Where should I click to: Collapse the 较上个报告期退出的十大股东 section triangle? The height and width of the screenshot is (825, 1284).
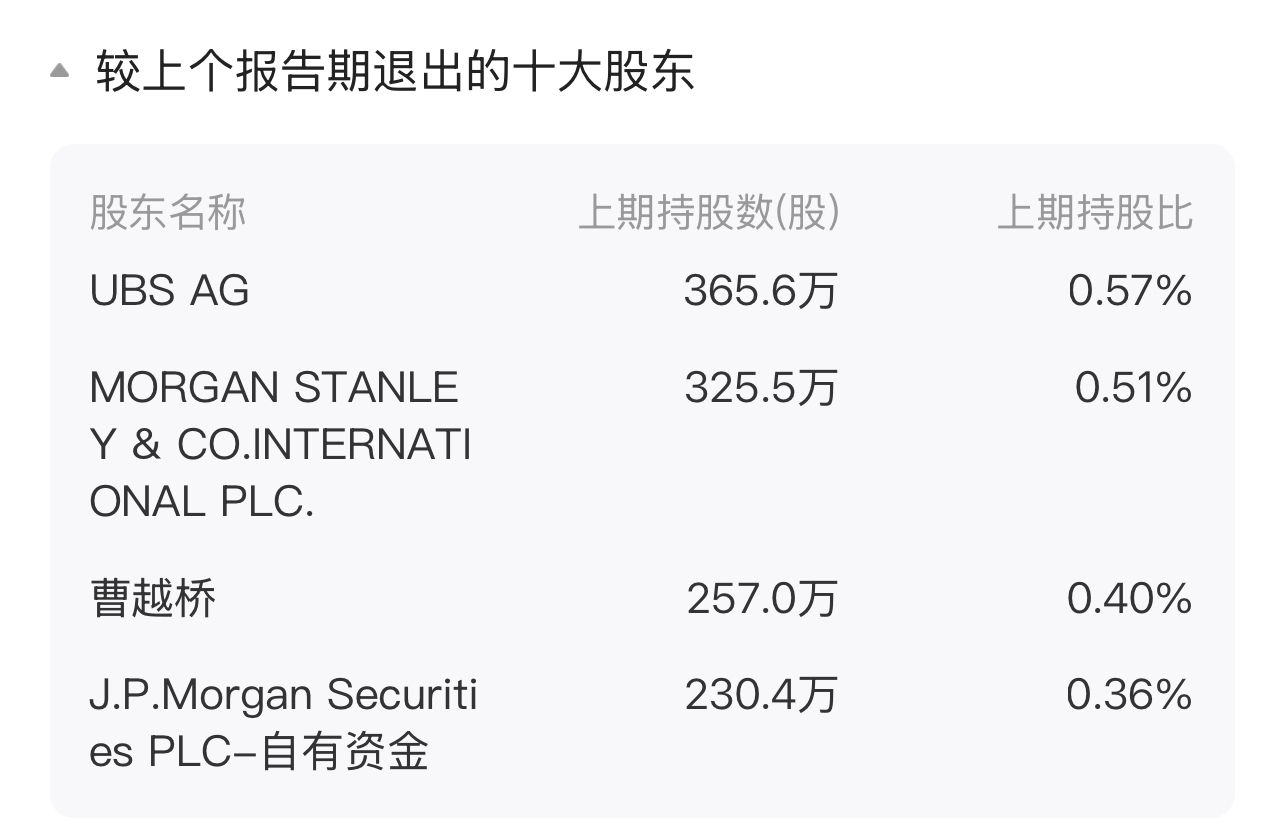point(60,71)
